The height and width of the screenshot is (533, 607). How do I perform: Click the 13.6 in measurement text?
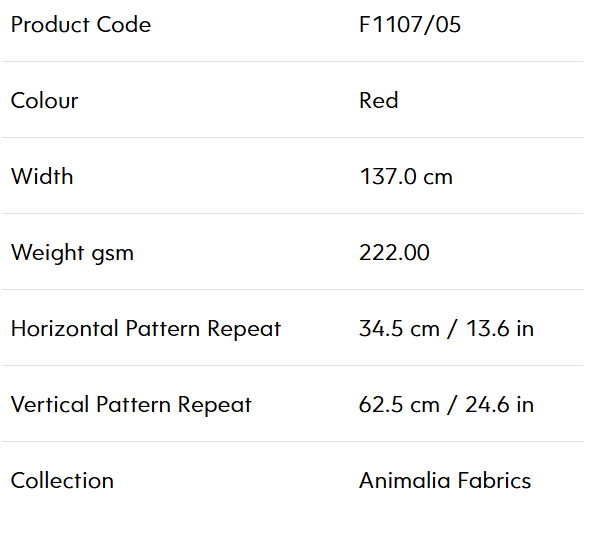(x=500, y=329)
